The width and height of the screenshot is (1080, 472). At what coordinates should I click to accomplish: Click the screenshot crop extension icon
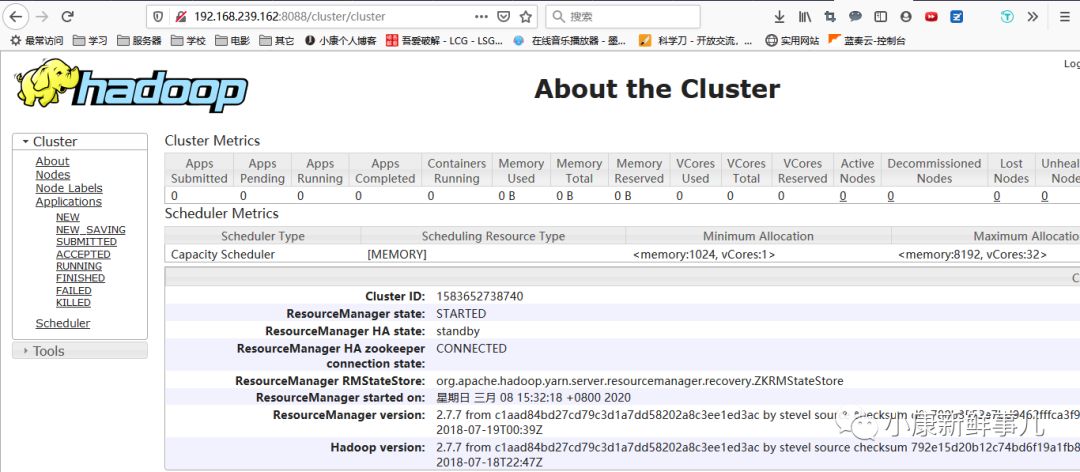coord(830,17)
